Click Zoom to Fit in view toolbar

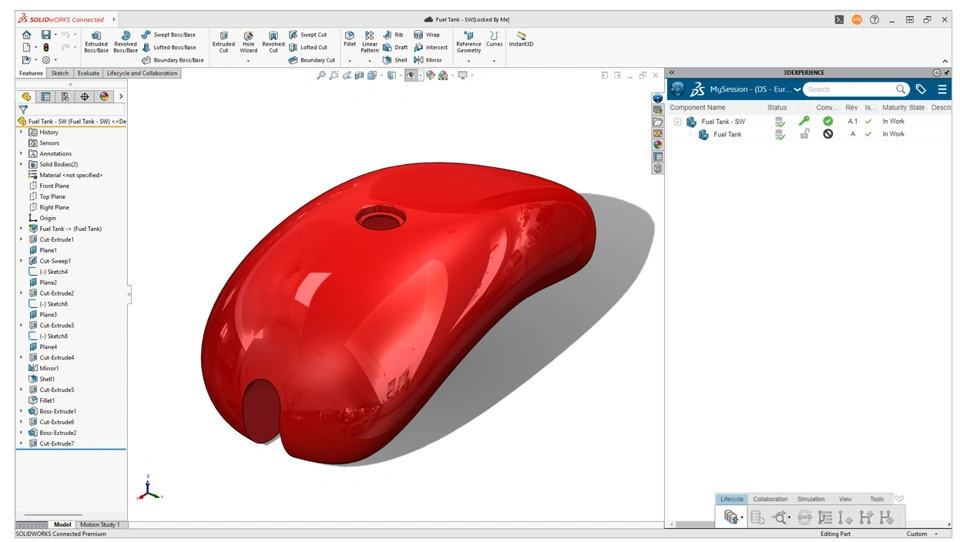[x=321, y=75]
